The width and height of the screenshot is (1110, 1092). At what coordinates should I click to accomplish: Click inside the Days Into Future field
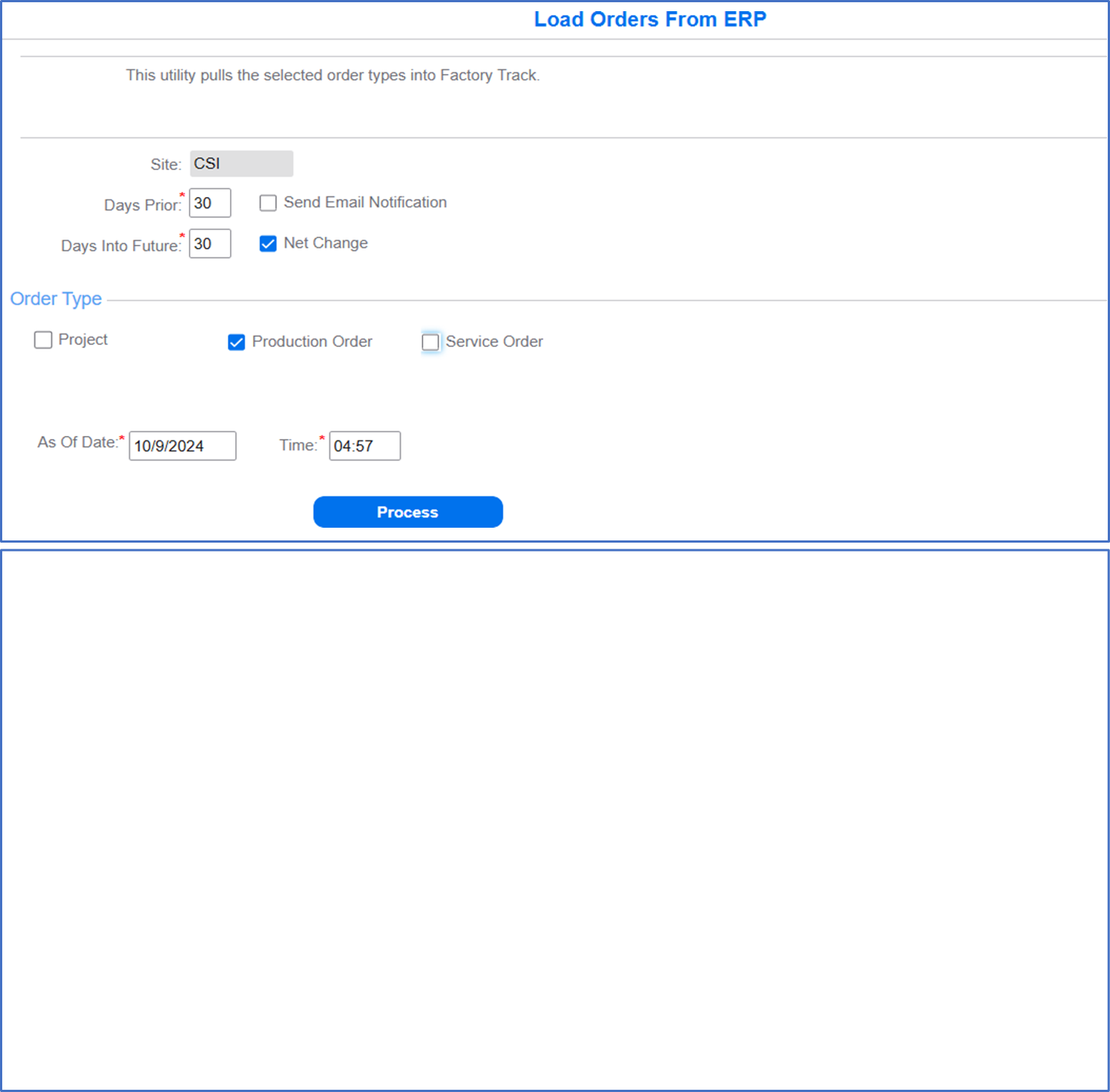tap(210, 243)
